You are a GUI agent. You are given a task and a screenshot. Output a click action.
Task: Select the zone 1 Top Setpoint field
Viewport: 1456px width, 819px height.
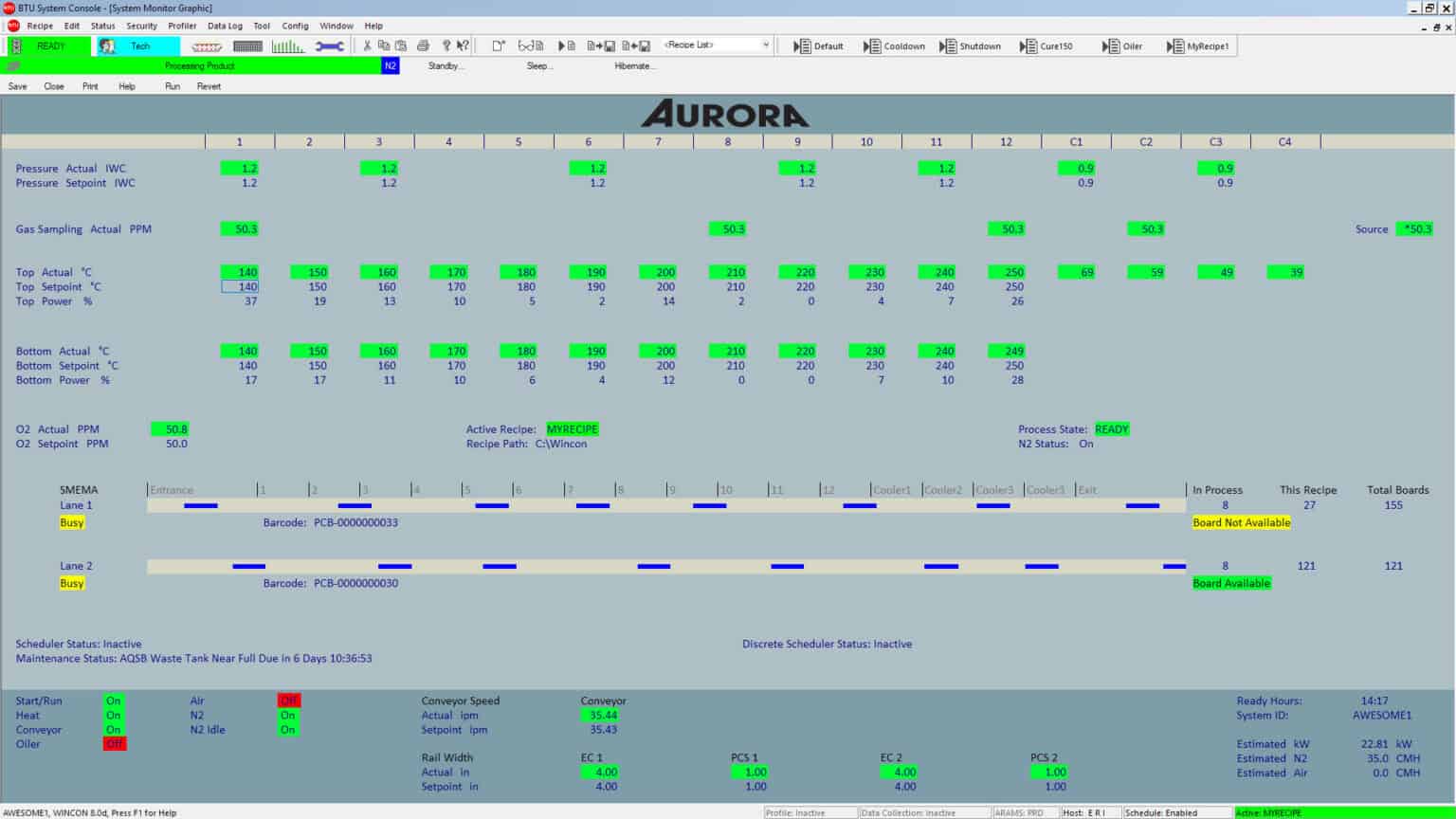coord(241,286)
